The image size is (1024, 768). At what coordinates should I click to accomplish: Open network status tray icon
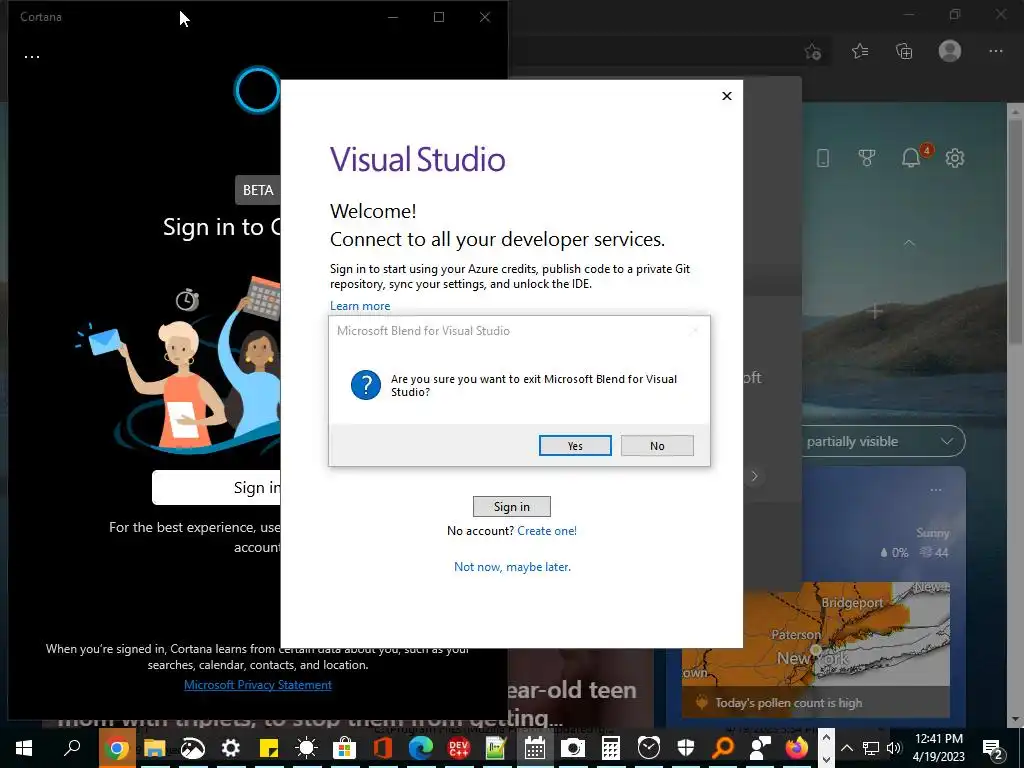[871, 748]
